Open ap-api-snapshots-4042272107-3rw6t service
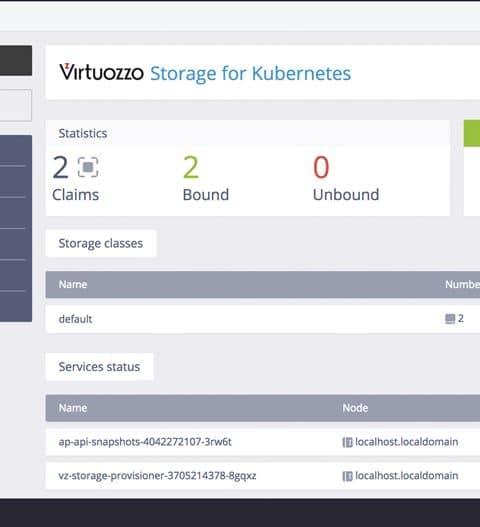 [145, 442]
